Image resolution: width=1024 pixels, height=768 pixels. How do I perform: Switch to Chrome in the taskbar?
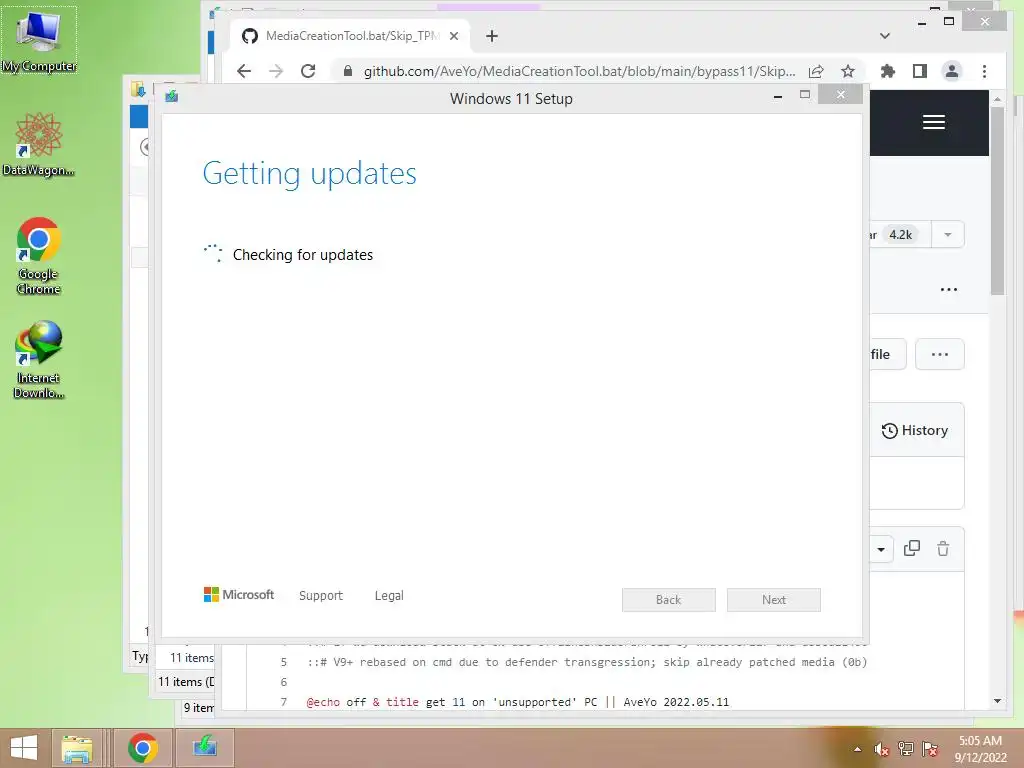tap(142, 748)
